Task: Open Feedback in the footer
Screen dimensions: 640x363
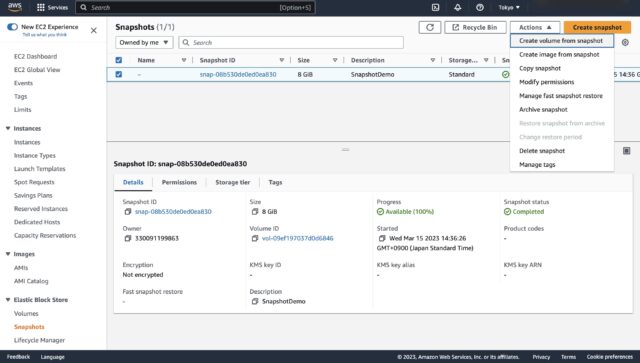Action: pos(18,357)
